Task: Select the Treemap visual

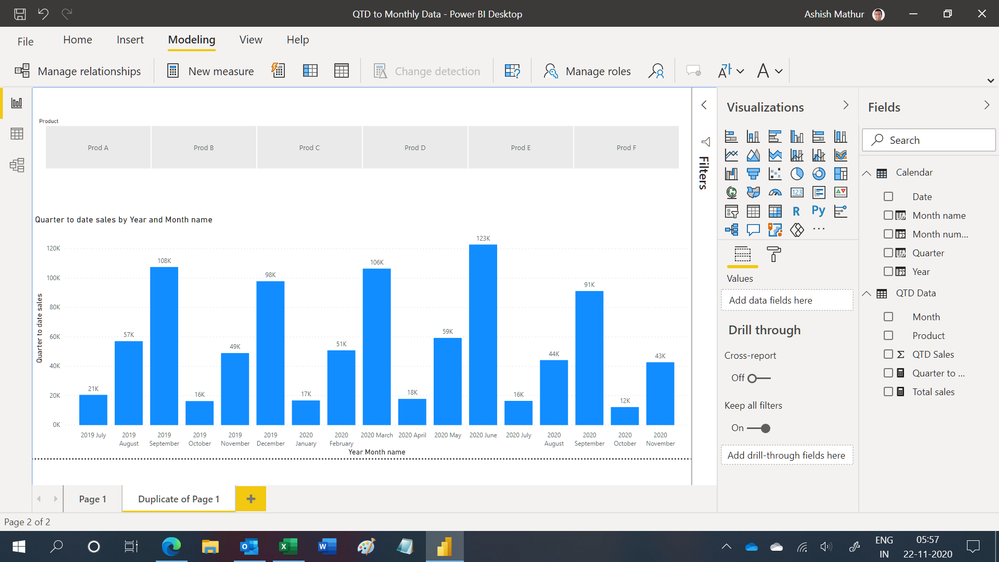Action: pyautogui.click(x=840, y=173)
